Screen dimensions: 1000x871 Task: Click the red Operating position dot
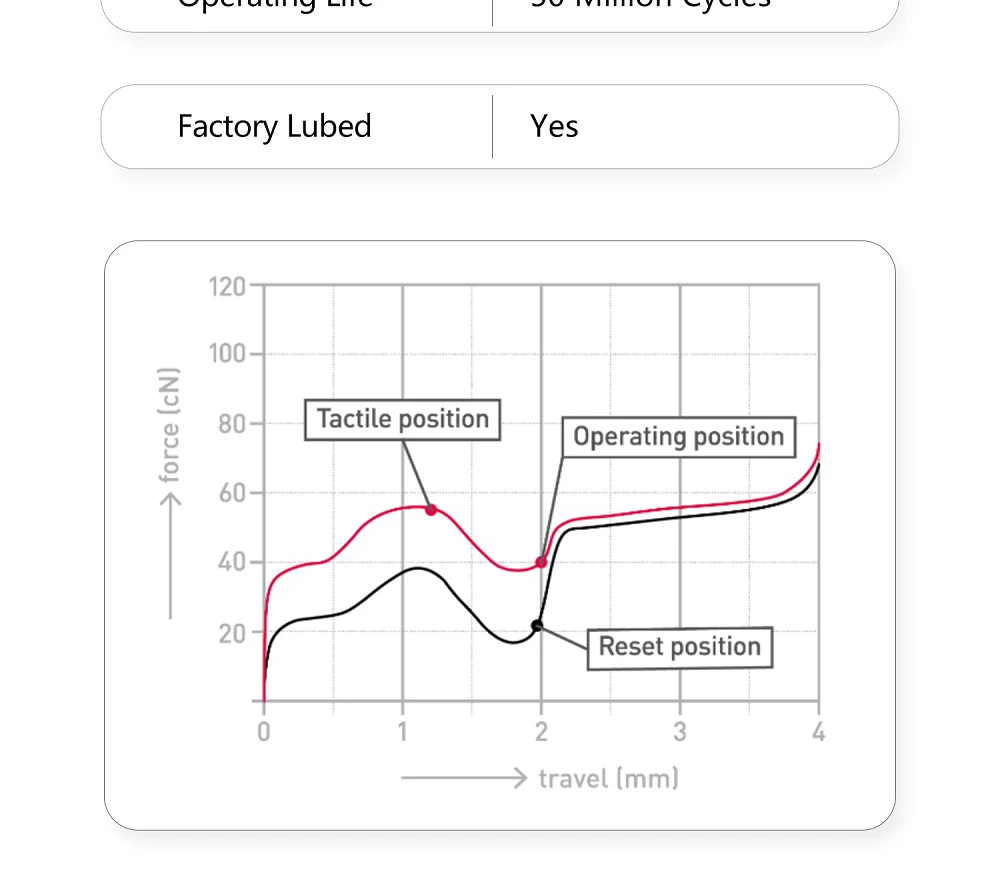pos(541,562)
